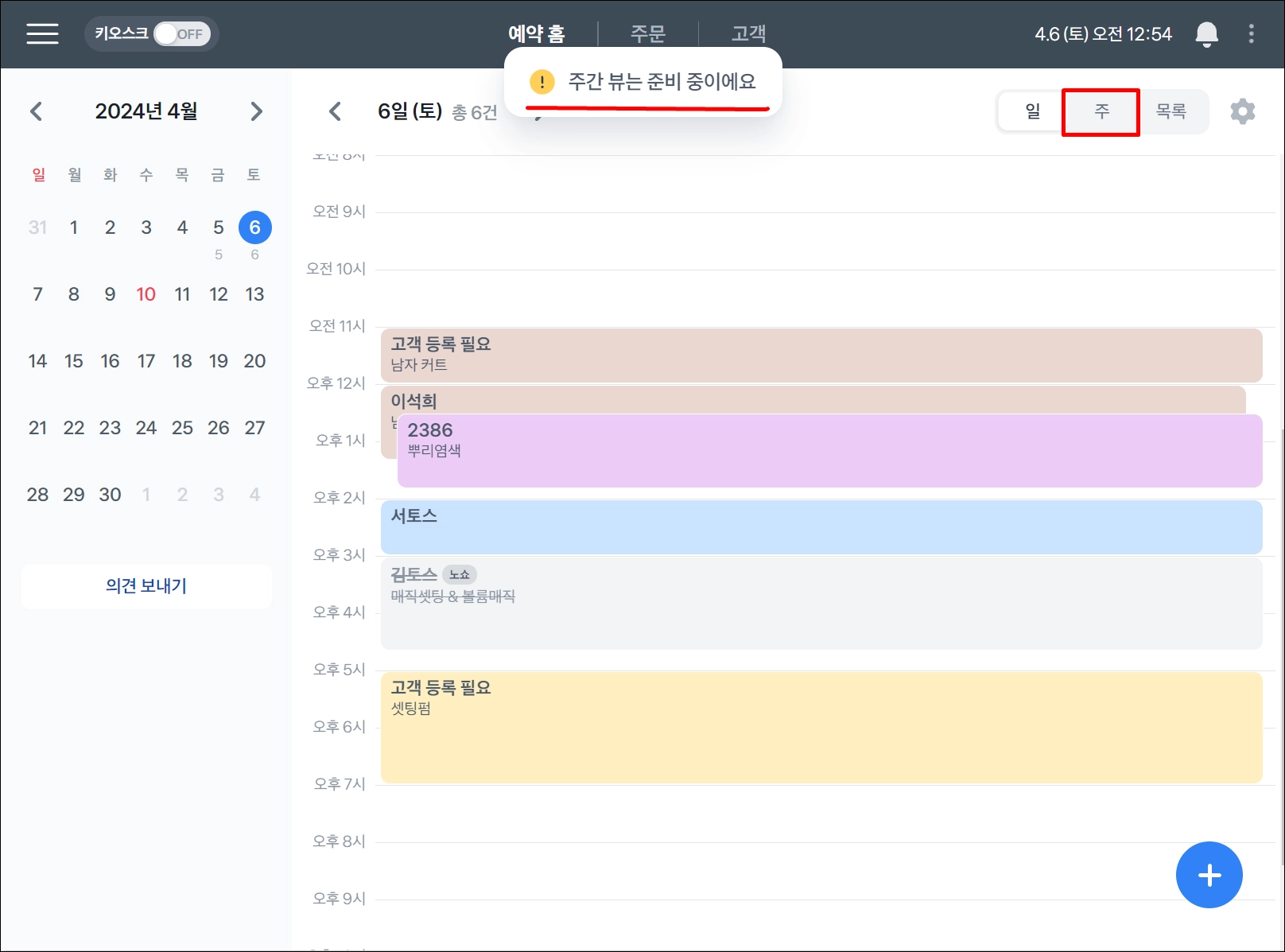Select April 10 in the mini calendar
This screenshot has height=952, width=1285.
(x=146, y=294)
